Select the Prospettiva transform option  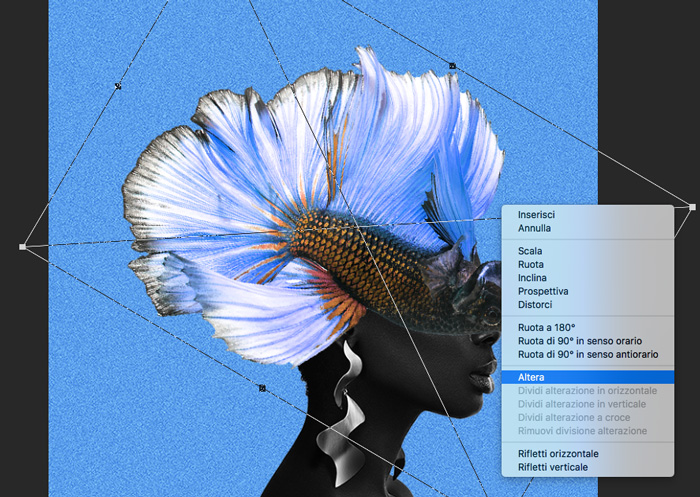click(588, 291)
